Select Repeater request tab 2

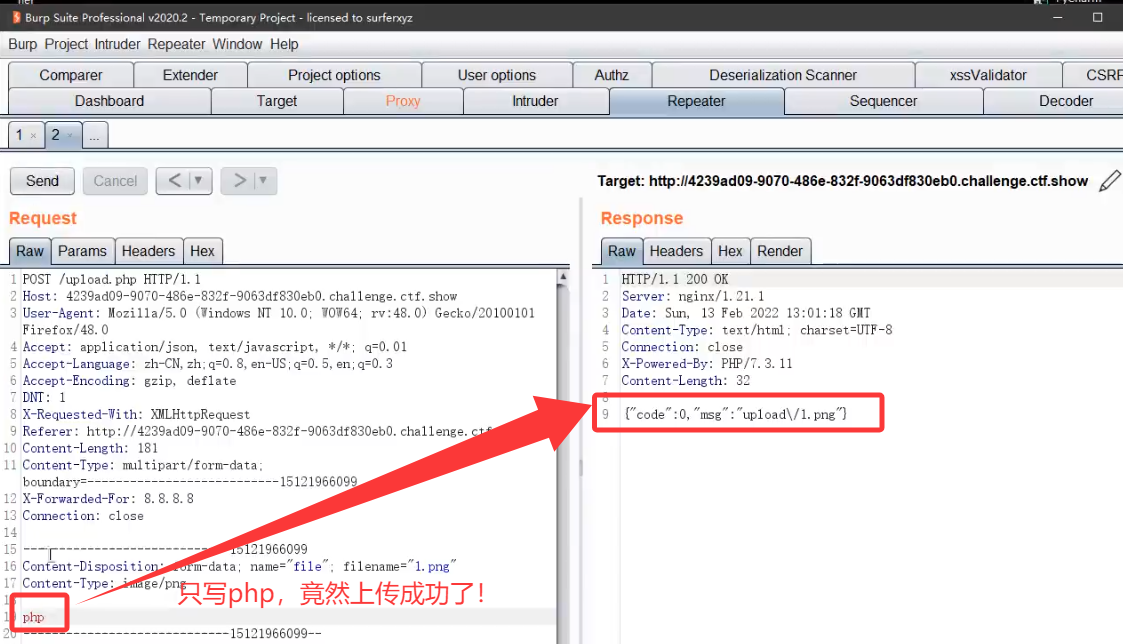pyautogui.click(x=55, y=135)
